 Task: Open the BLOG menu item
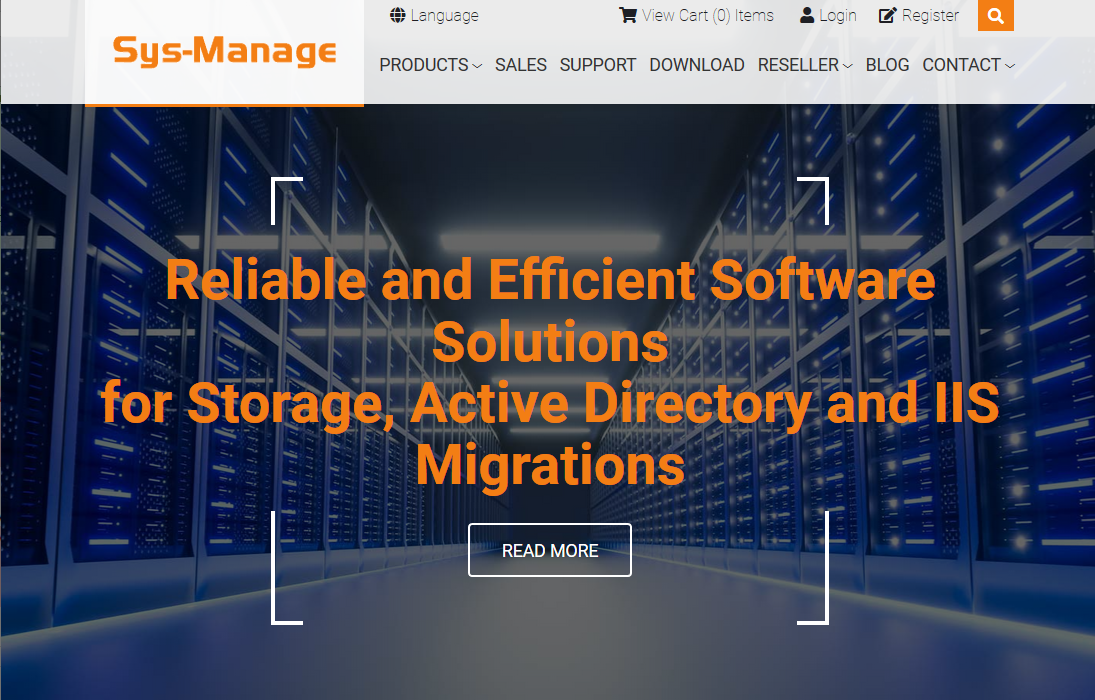click(x=887, y=65)
